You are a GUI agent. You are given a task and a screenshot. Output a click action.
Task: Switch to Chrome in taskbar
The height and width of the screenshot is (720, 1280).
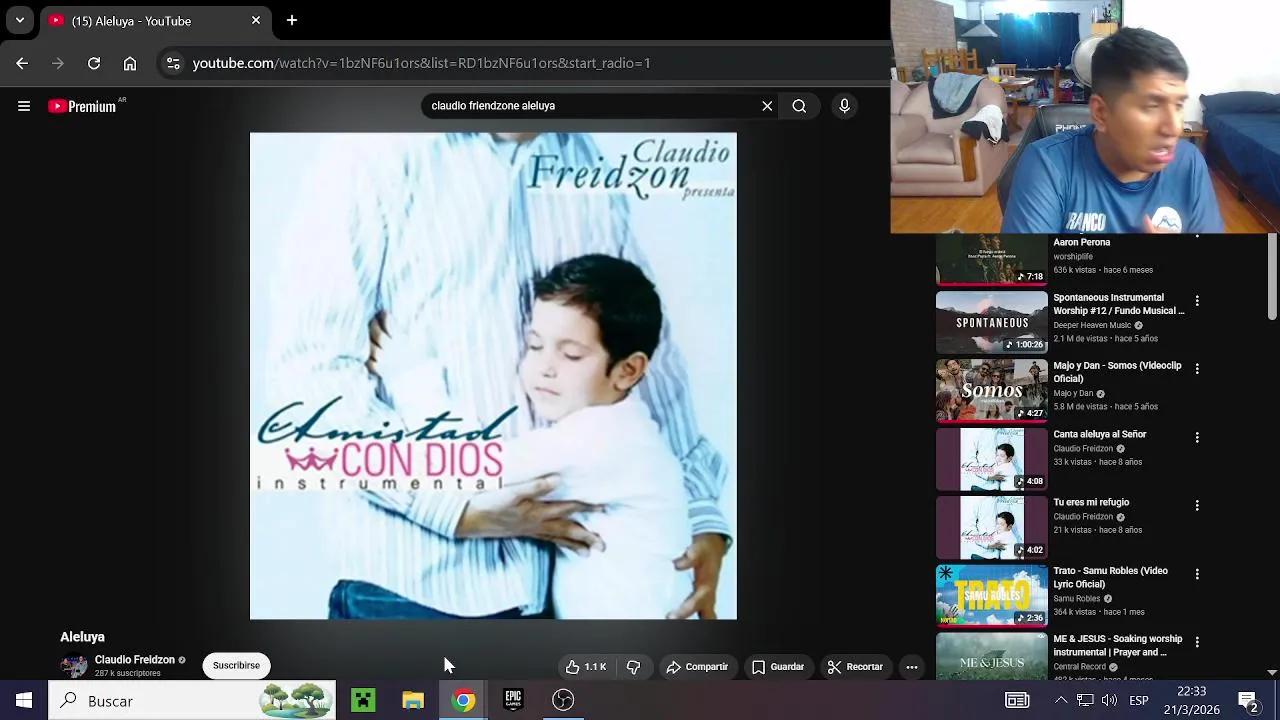(463, 701)
